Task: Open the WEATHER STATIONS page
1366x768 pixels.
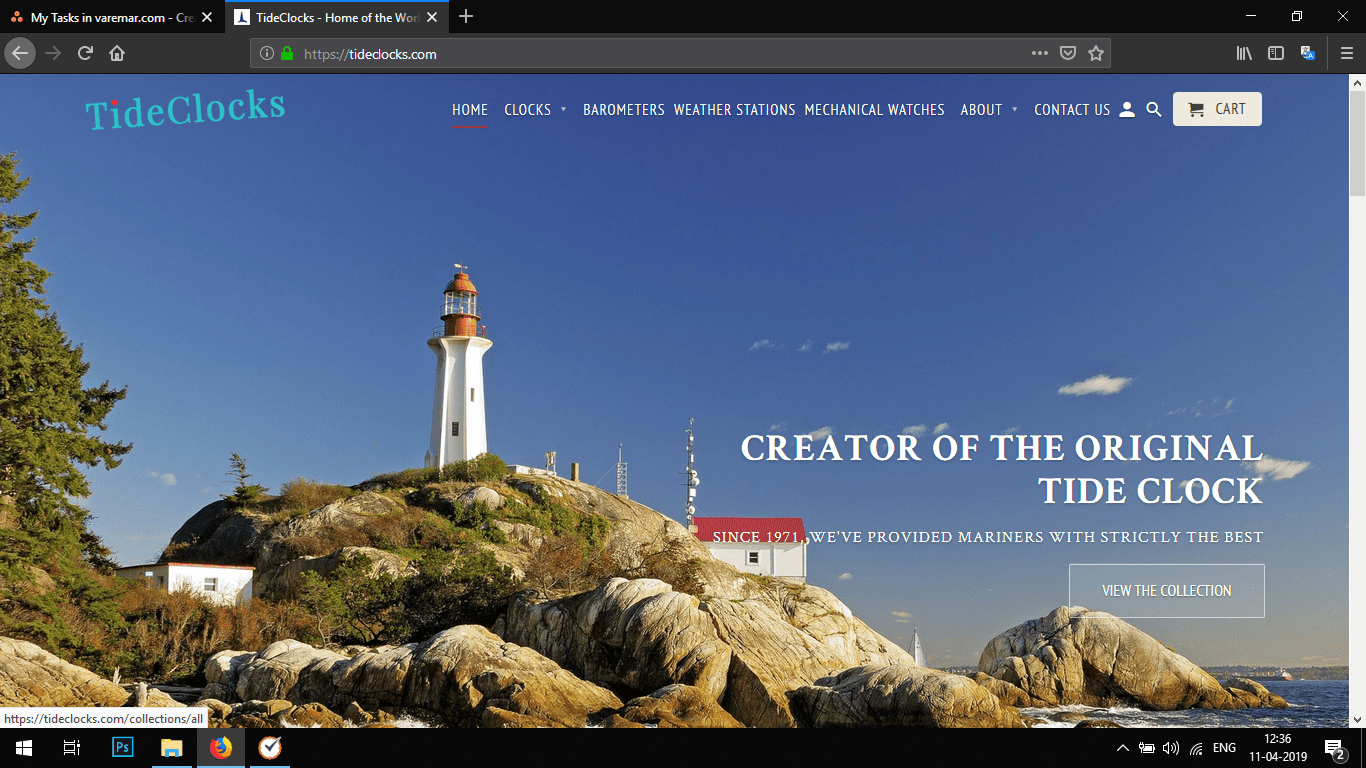Action: click(734, 110)
